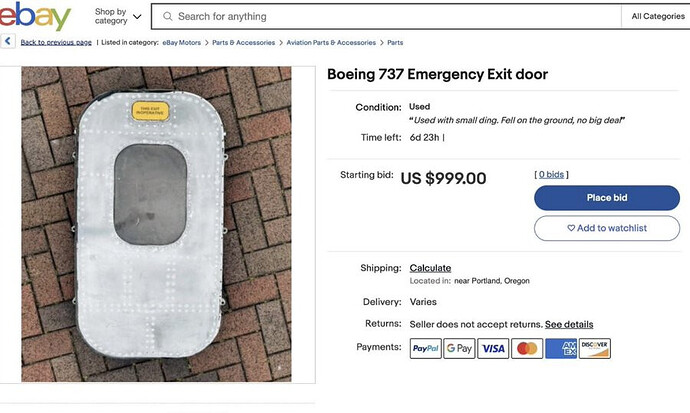Open the Shop by category dropdown
690x413 pixels.
tap(117, 16)
